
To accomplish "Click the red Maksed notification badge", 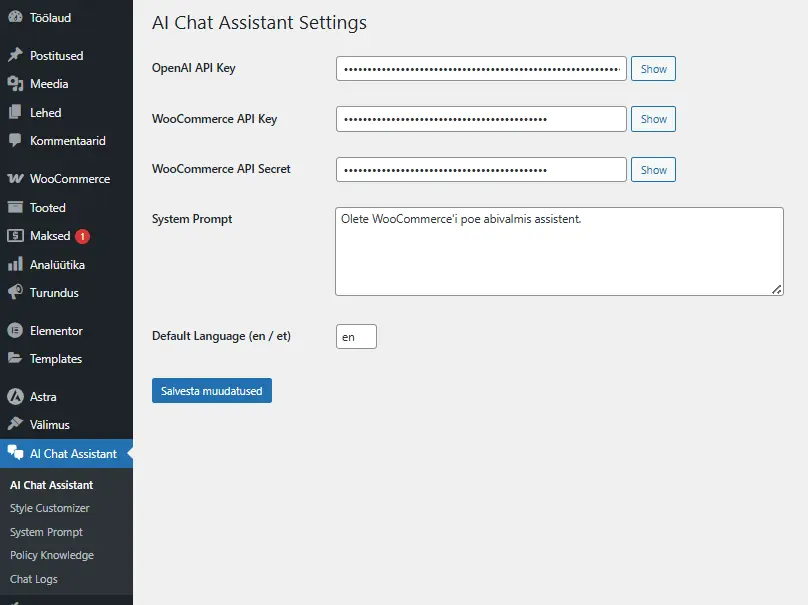I will [82, 236].
